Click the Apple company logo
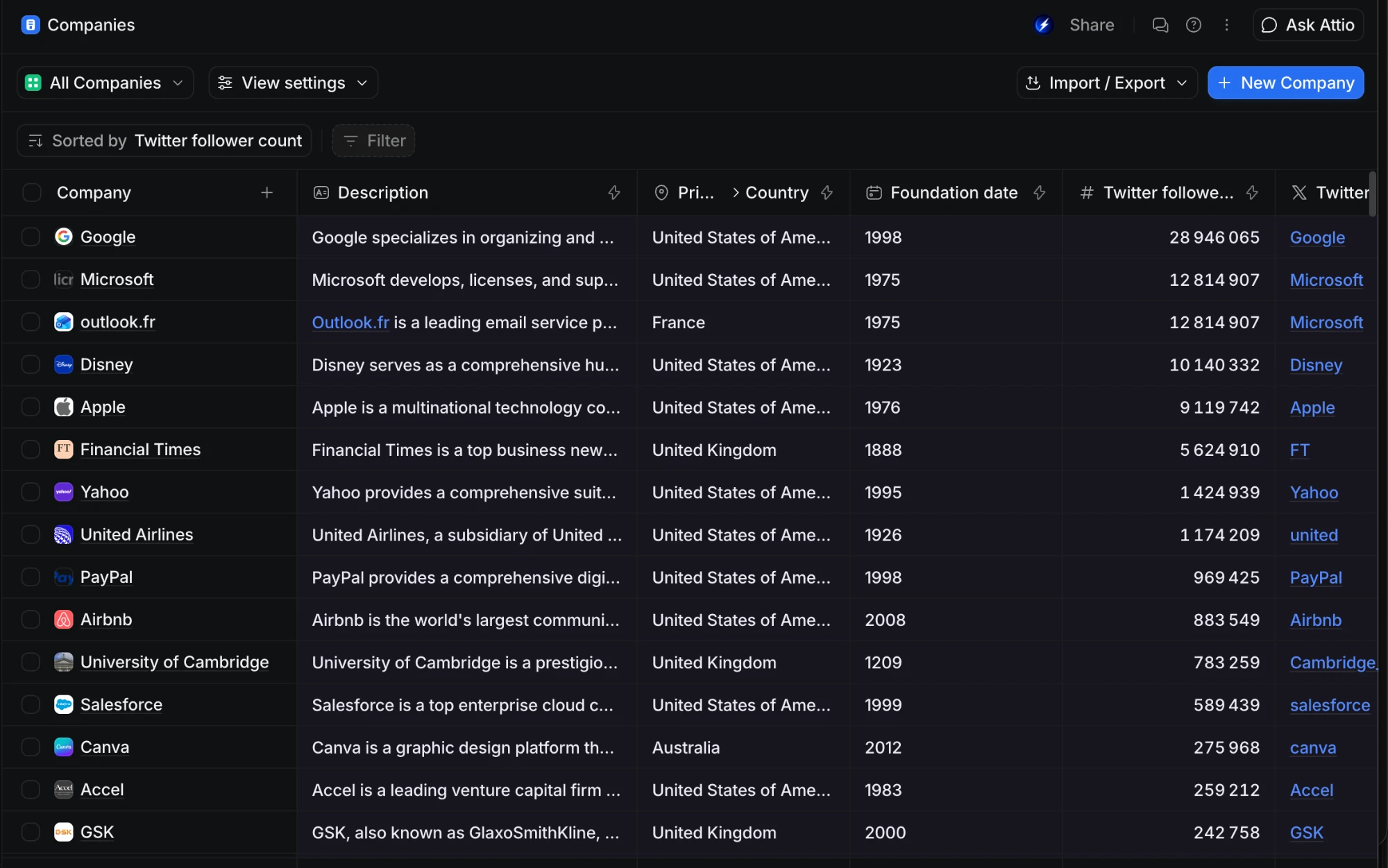 click(64, 407)
